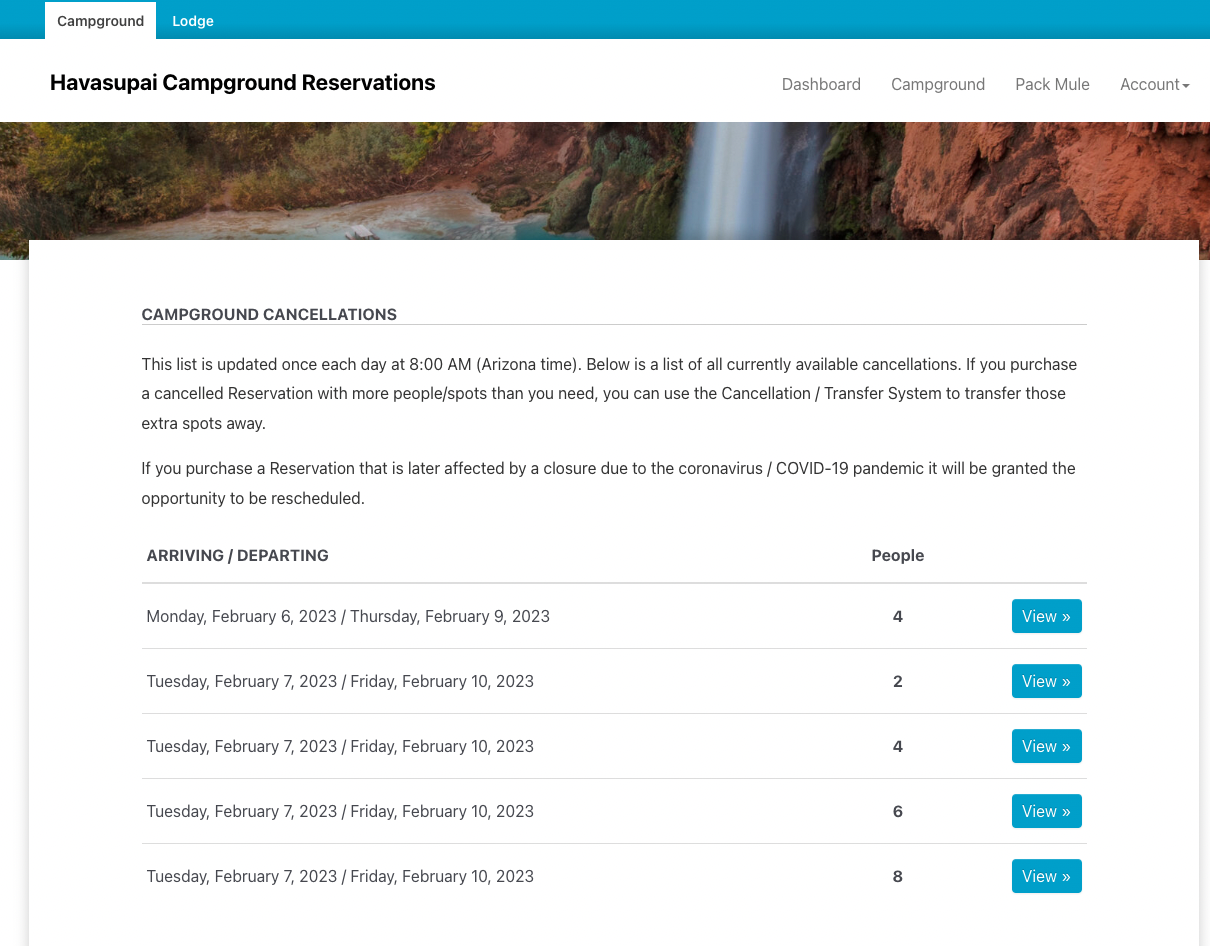Click the people count 6 cell
1210x946 pixels.
pyautogui.click(x=897, y=811)
